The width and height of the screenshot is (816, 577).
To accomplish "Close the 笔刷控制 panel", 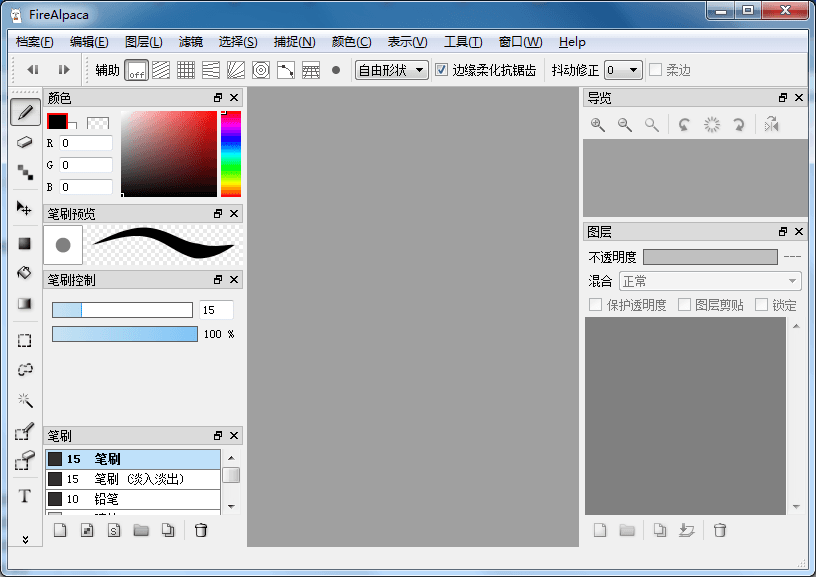I will [234, 279].
